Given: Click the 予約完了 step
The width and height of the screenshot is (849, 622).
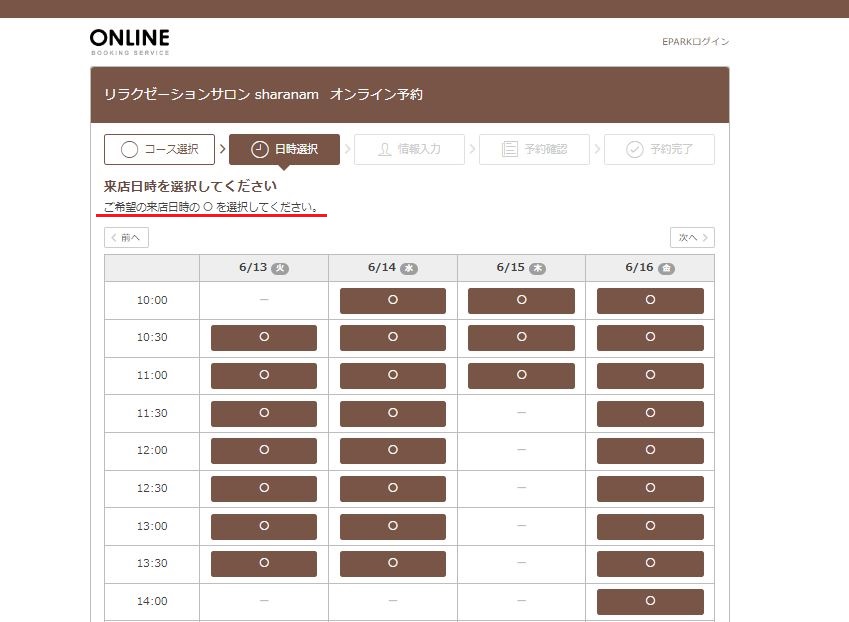Looking at the screenshot, I should click(x=659, y=150).
